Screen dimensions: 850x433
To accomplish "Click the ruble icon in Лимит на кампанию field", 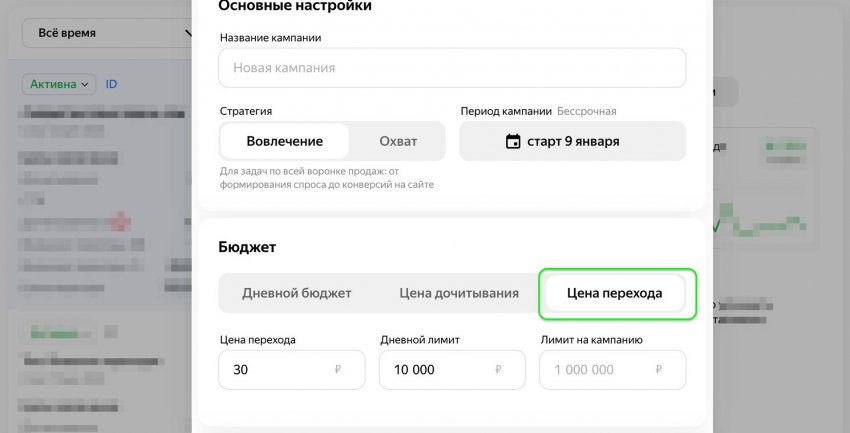I will tap(659, 370).
